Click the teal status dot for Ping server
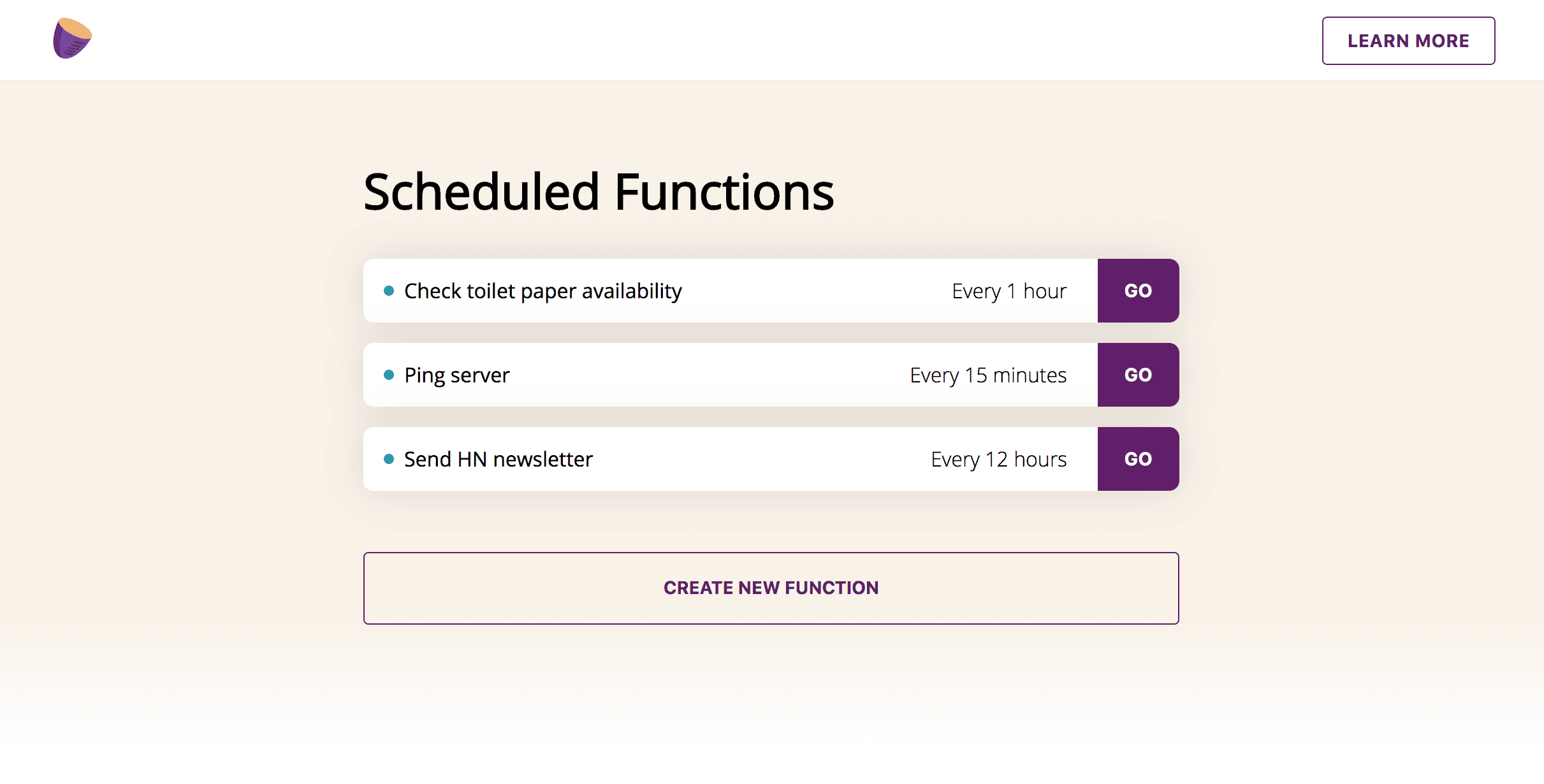Image resolution: width=1544 pixels, height=784 pixels. tap(389, 375)
